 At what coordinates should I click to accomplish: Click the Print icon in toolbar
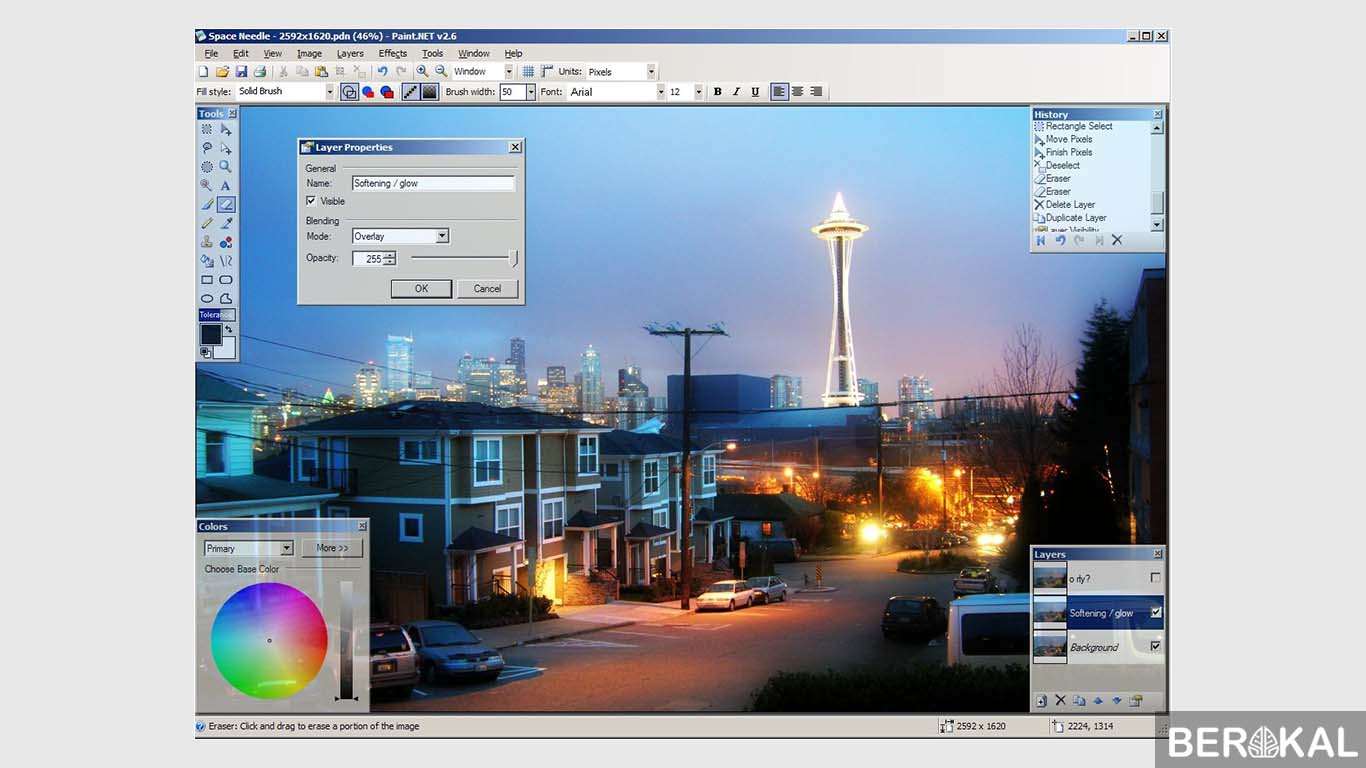coord(260,72)
